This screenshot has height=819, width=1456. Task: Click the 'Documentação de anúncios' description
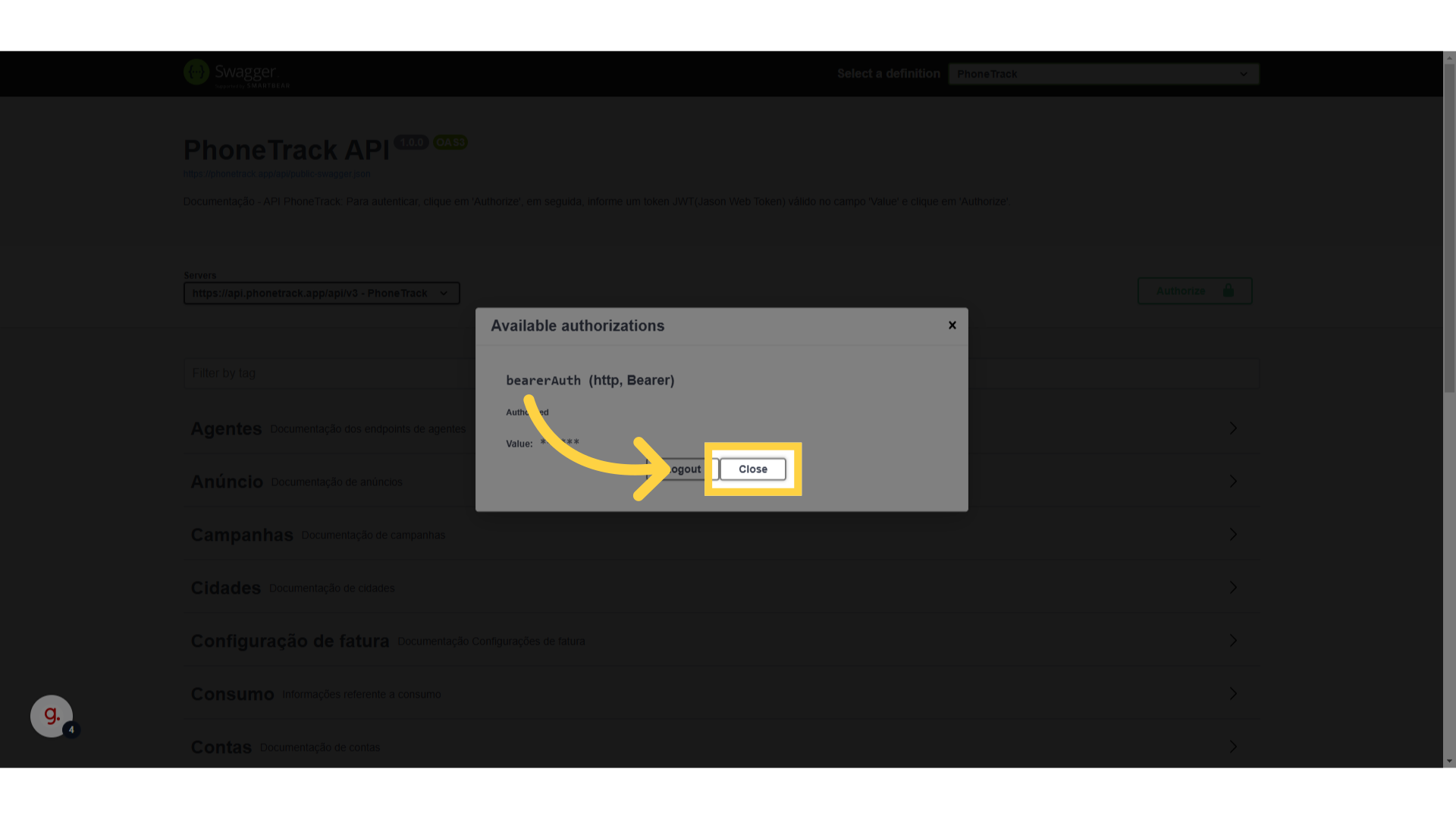tap(336, 482)
